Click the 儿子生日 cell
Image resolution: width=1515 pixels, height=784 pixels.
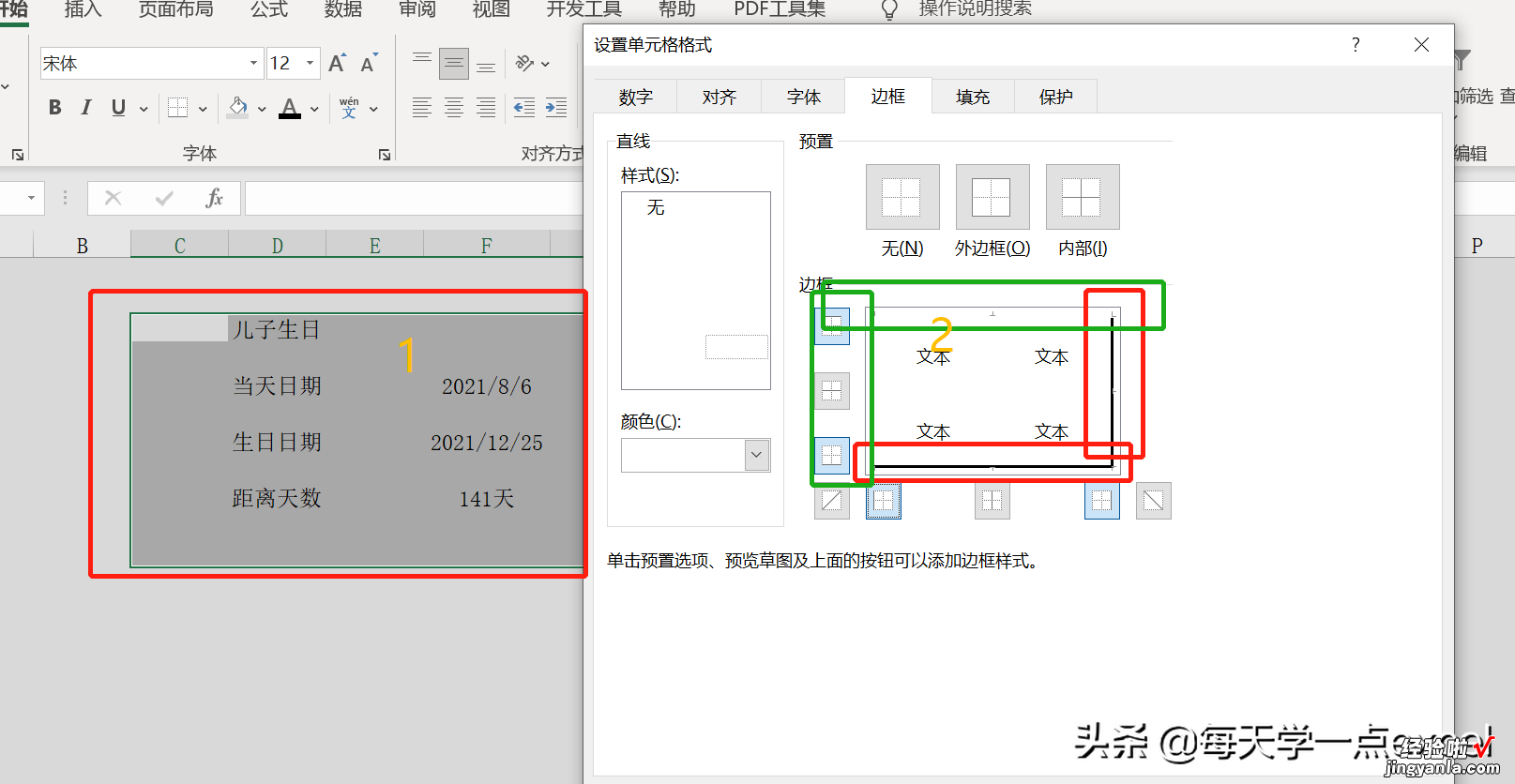coord(277,330)
